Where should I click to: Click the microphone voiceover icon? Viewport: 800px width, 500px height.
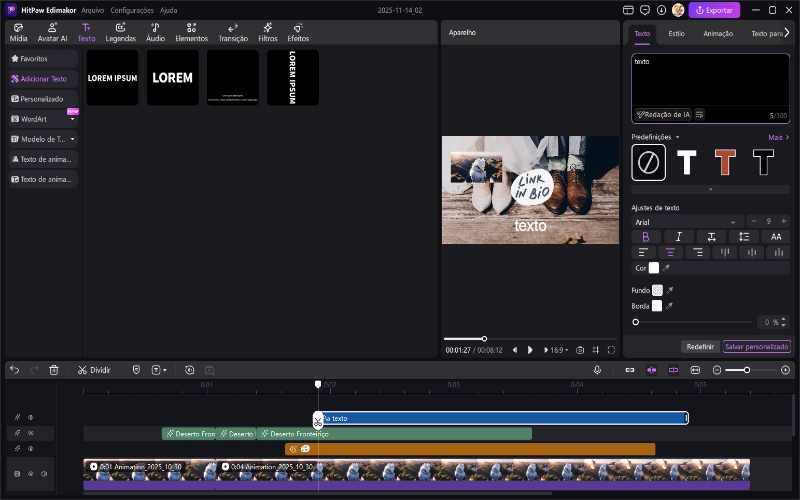(597, 370)
